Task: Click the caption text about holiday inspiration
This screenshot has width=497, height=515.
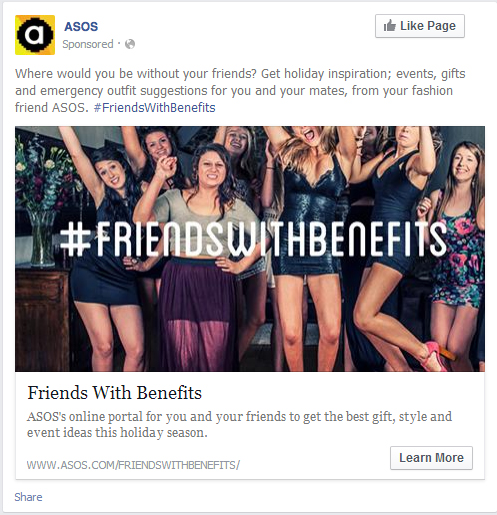Action: click(x=240, y=91)
